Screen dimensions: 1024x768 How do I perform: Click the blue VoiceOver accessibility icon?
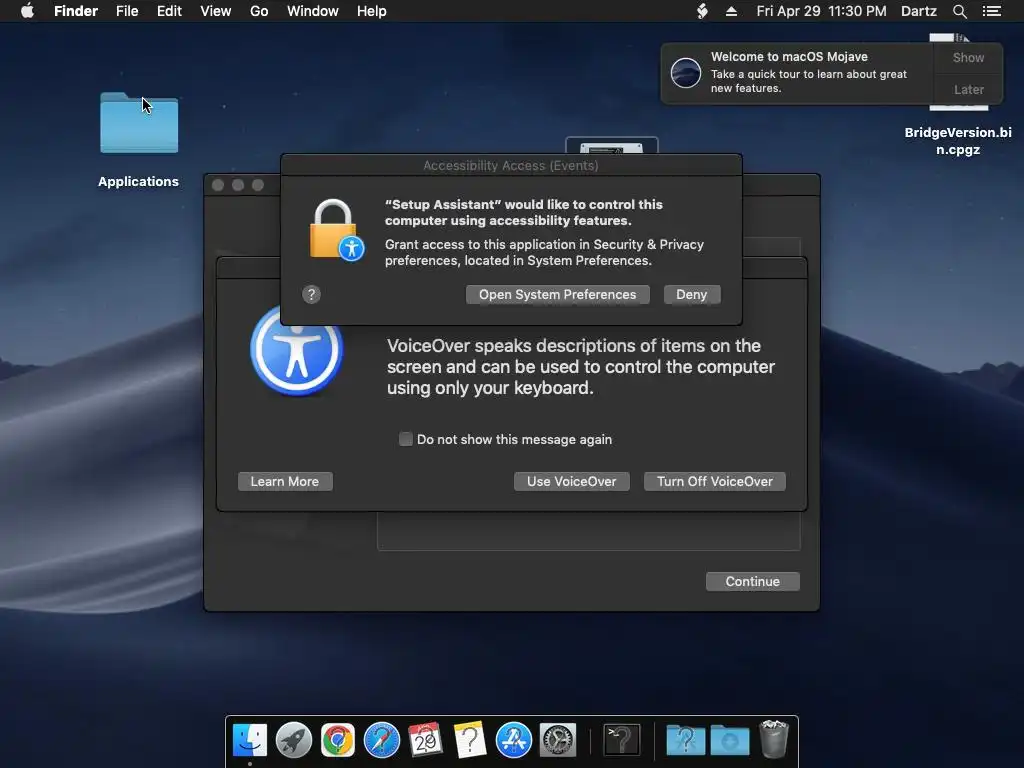(x=296, y=351)
